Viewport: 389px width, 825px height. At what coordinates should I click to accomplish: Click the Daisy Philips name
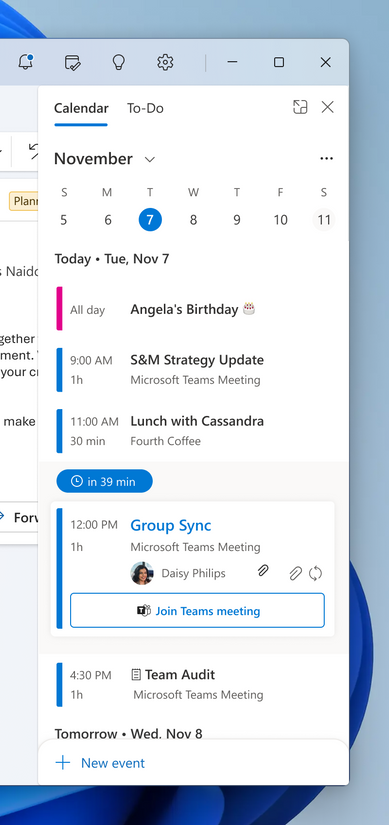coord(193,574)
